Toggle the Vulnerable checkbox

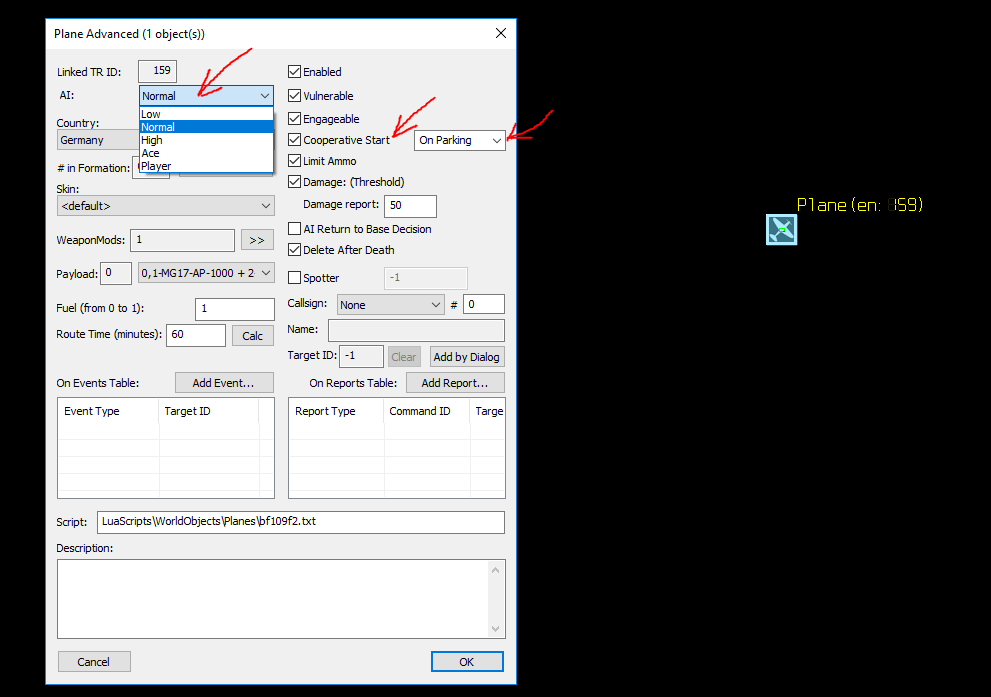[x=295, y=95]
